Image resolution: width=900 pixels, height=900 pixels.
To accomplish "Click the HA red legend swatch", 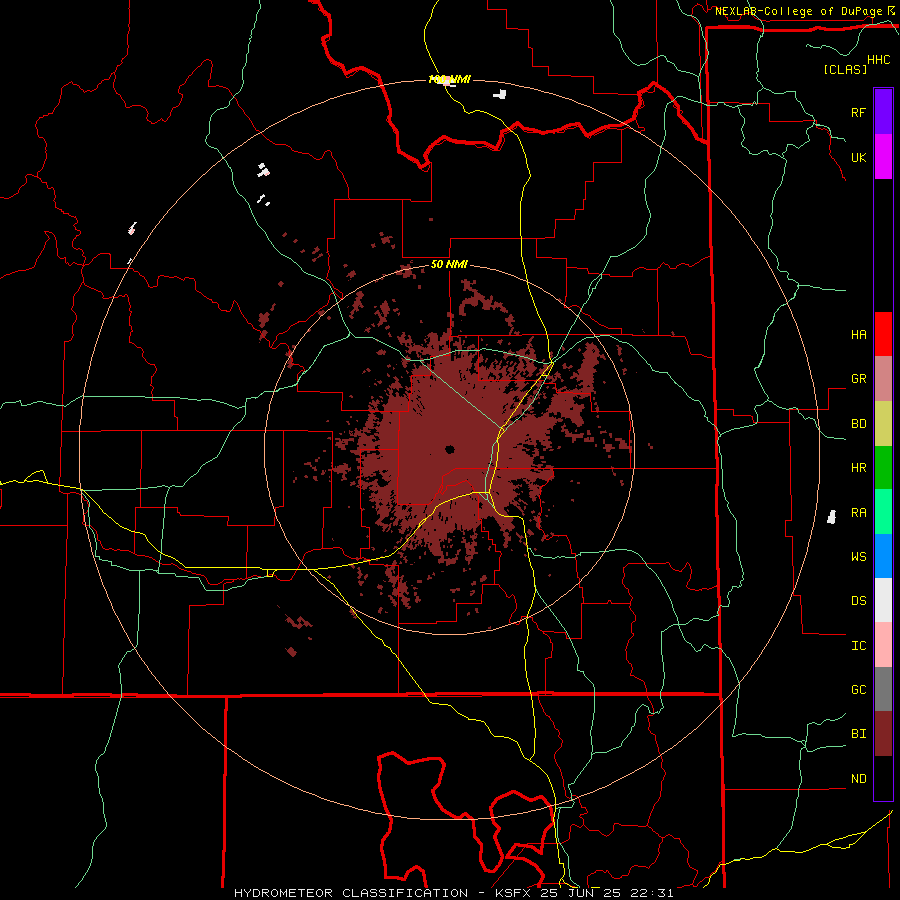I will pos(883,334).
